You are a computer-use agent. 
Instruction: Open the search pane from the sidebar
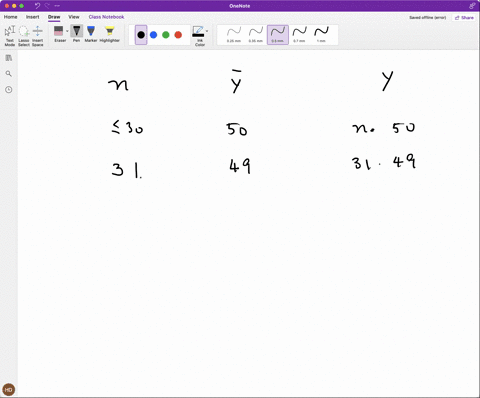coord(9,74)
